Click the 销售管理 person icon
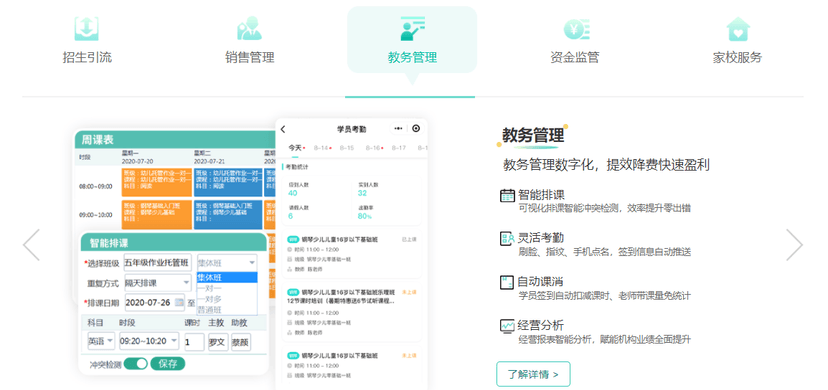The width and height of the screenshot is (828, 390). tap(249, 28)
